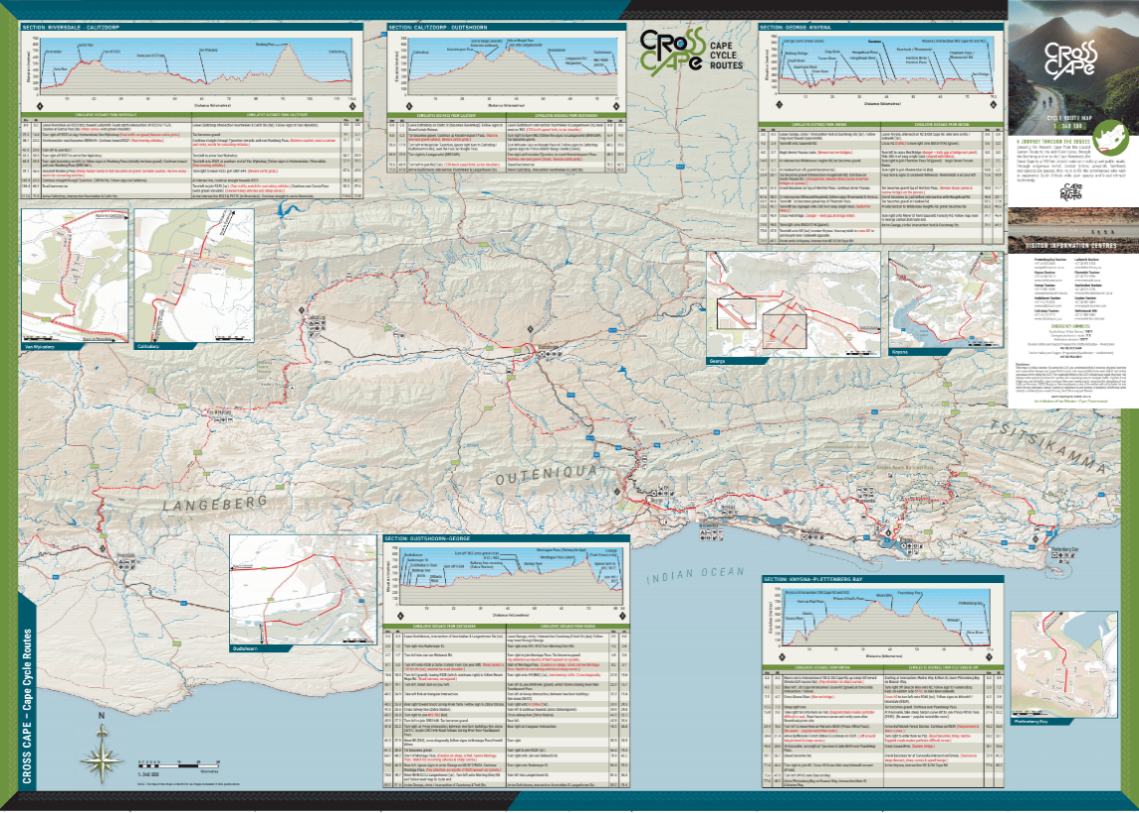Click the George–Knysna elevation profile chart
Screen dimensions: 1139x813
coord(880,75)
